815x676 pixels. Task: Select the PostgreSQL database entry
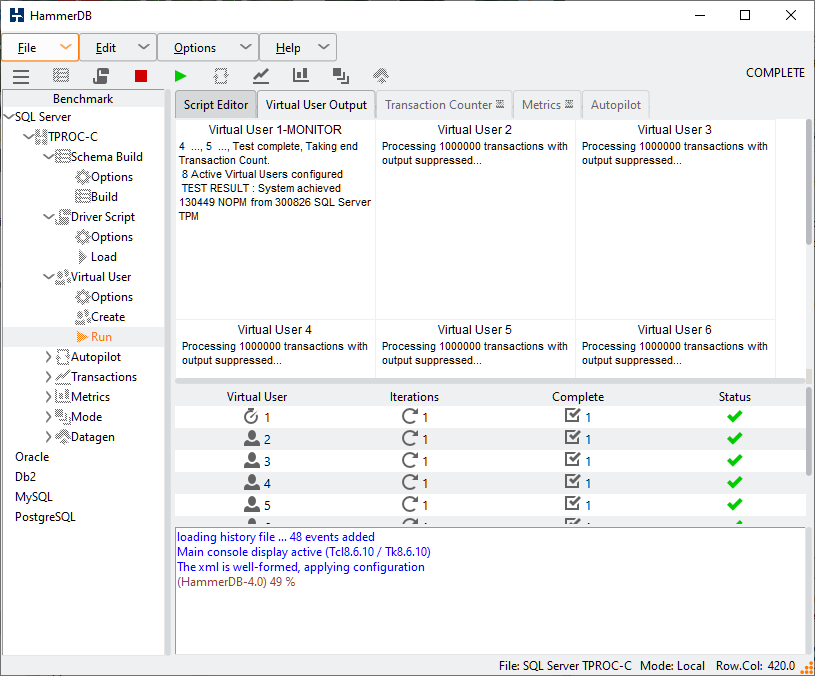45,517
